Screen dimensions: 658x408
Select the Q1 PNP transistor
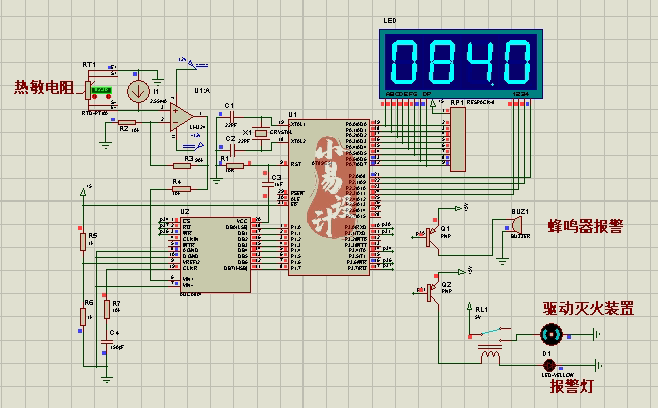click(431, 238)
